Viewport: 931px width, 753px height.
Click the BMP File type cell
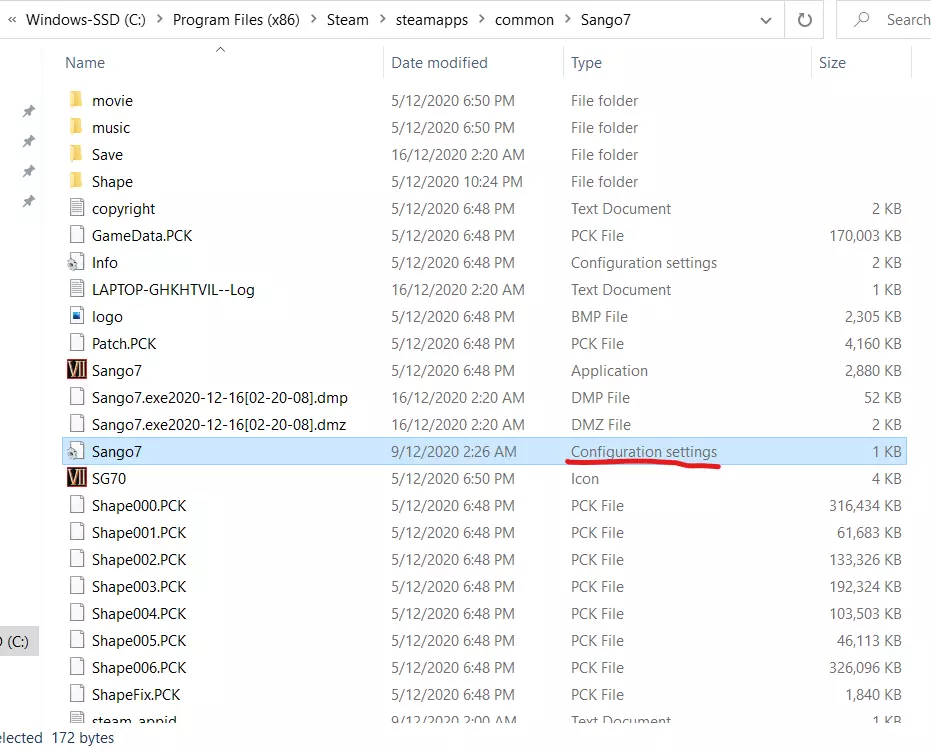click(599, 317)
